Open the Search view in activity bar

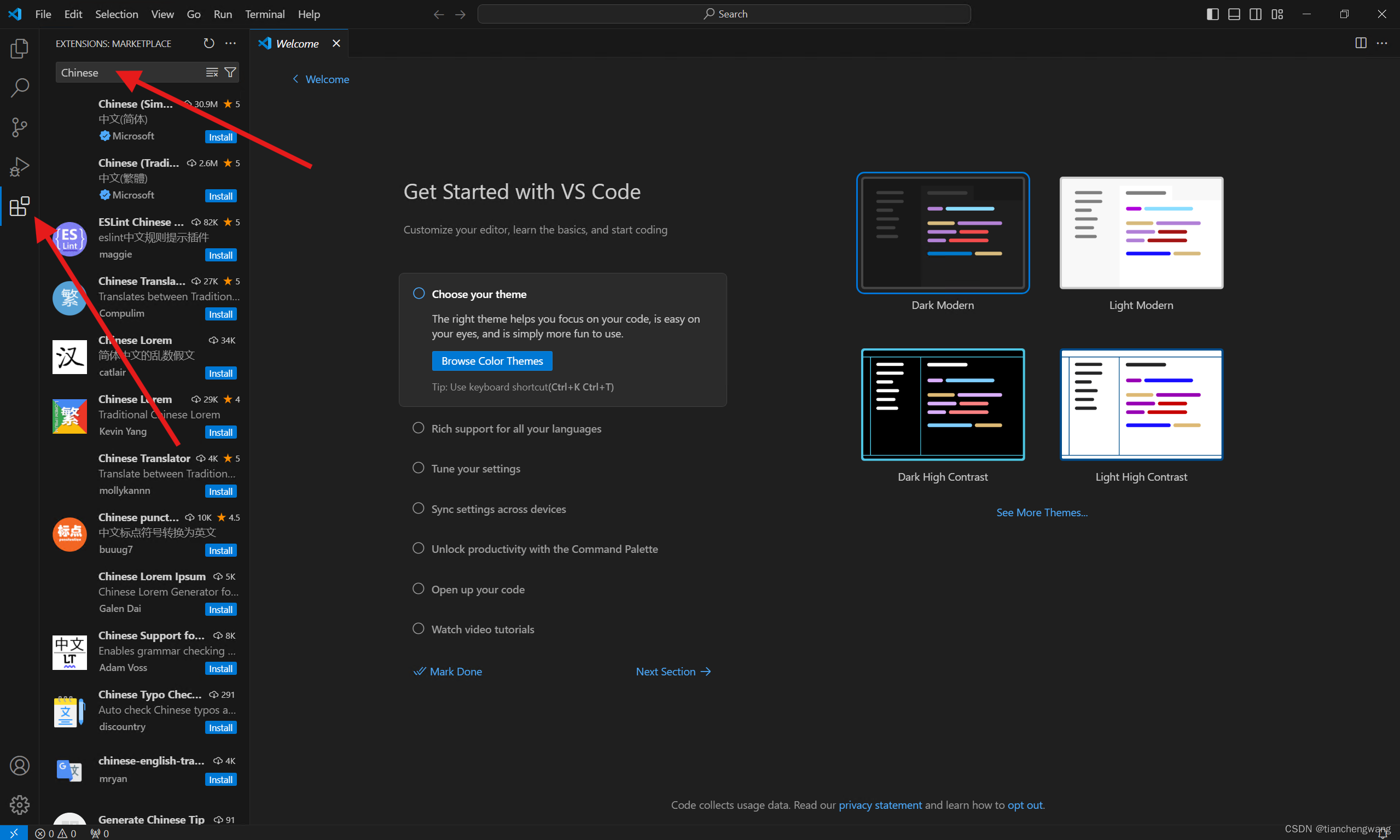pyautogui.click(x=19, y=87)
